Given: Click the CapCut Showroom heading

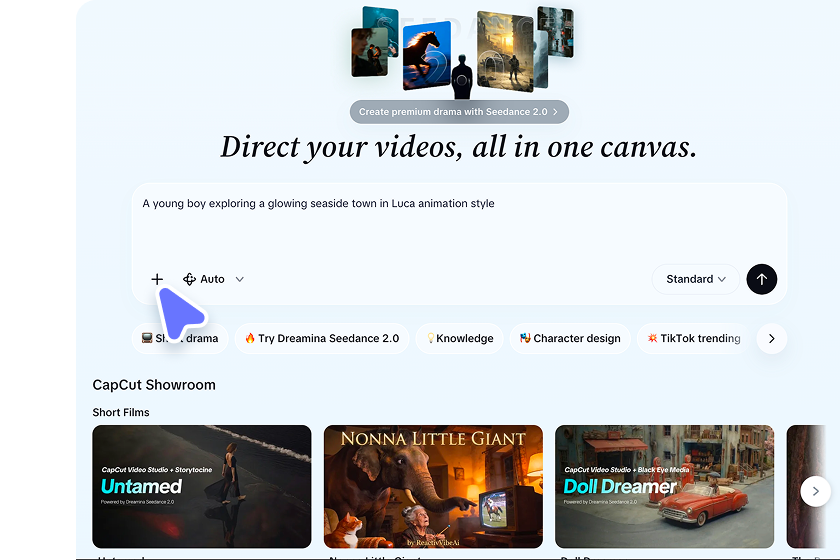Looking at the screenshot, I should point(154,385).
